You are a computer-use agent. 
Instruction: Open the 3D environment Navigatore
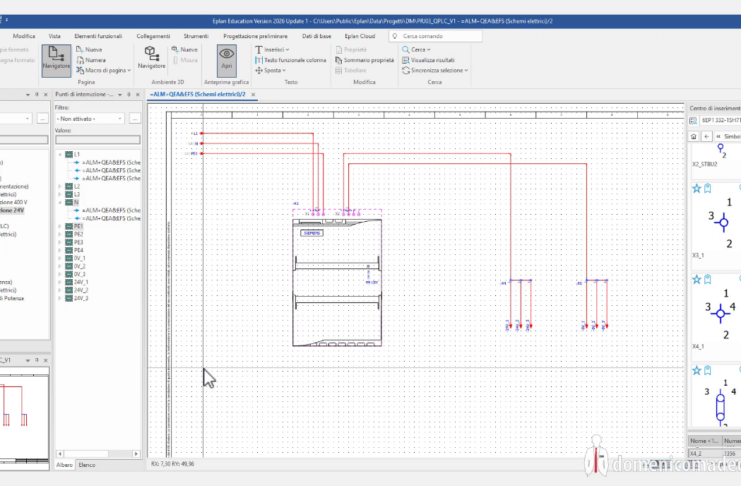(151, 57)
